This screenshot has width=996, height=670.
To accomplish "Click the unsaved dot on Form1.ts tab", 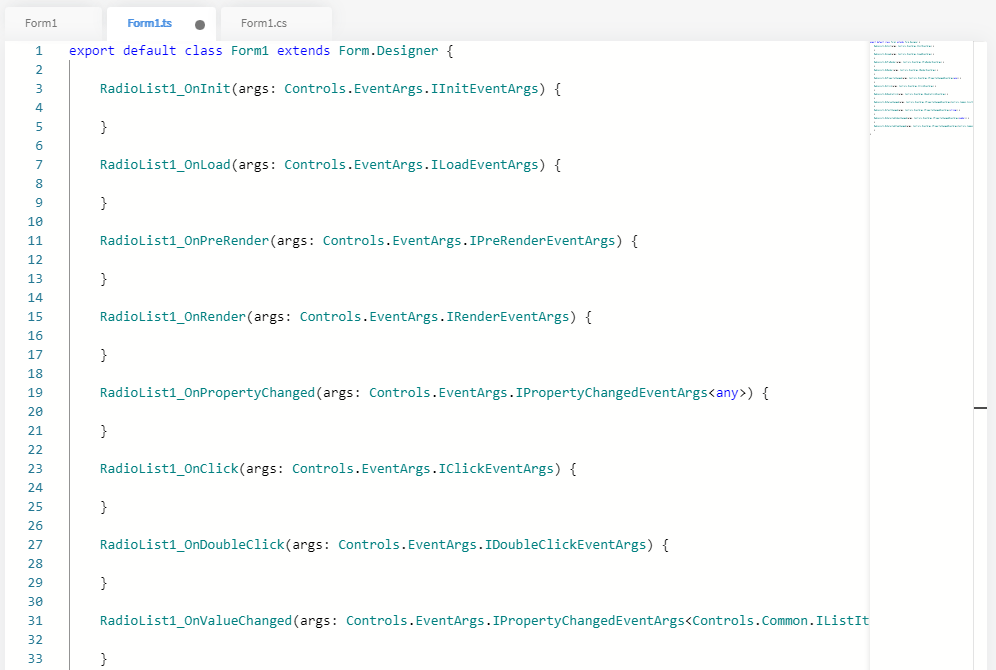I will tap(200, 24).
